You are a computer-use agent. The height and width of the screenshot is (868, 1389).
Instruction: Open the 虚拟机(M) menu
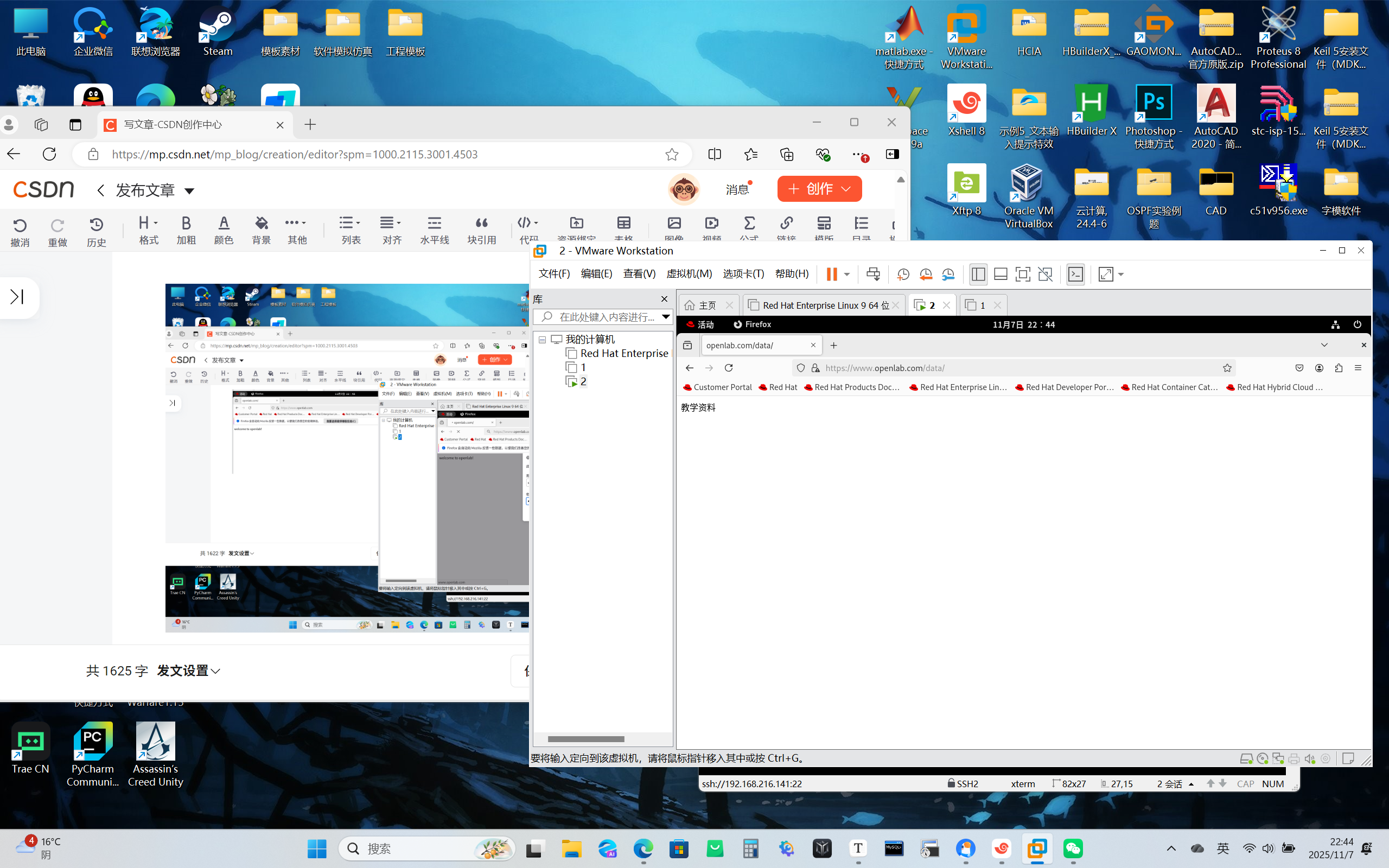(x=689, y=274)
